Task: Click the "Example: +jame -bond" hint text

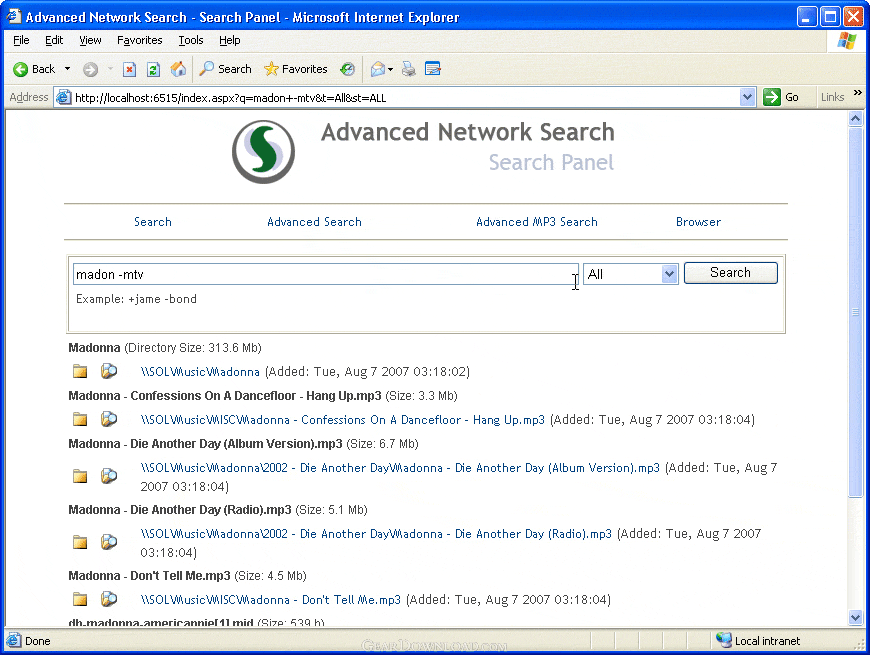Action: click(136, 299)
